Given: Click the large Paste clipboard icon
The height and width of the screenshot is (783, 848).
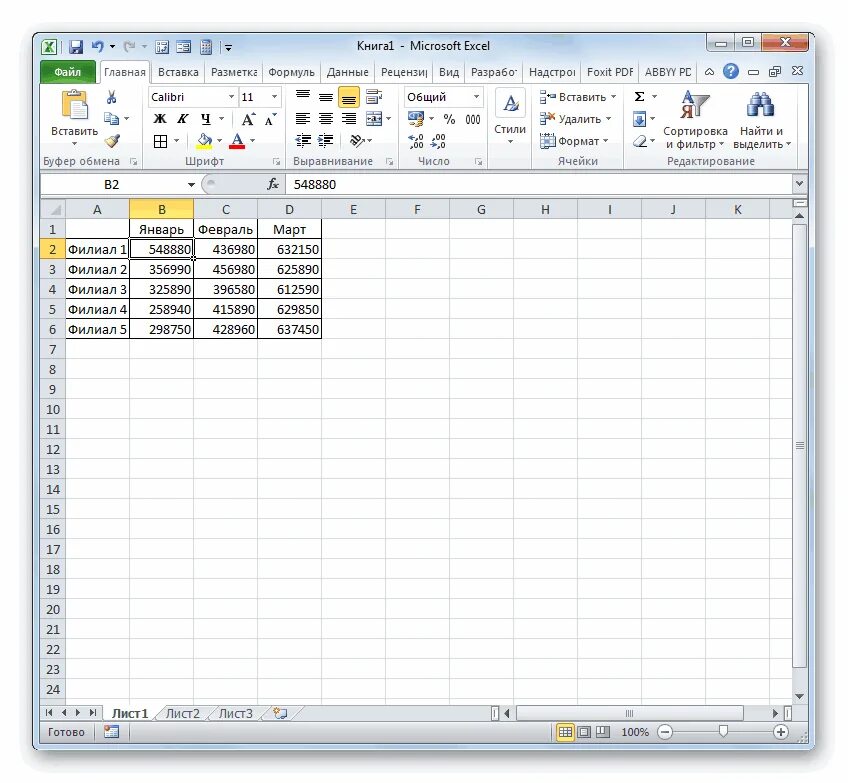Looking at the screenshot, I should (x=75, y=104).
